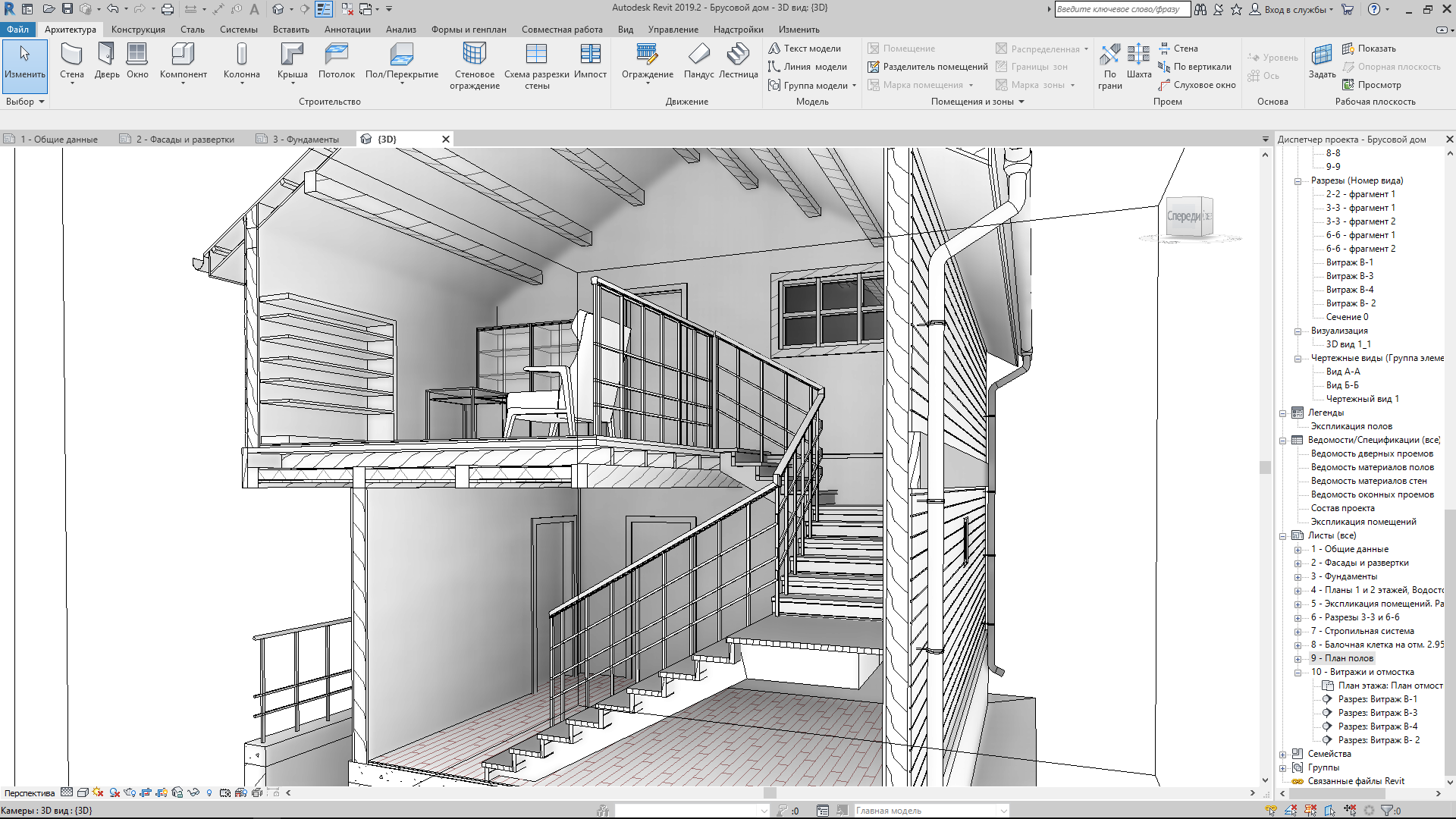Expand the Крыша (Roof) dropdown arrow
This screenshot has height=819, width=1456.
292,83
